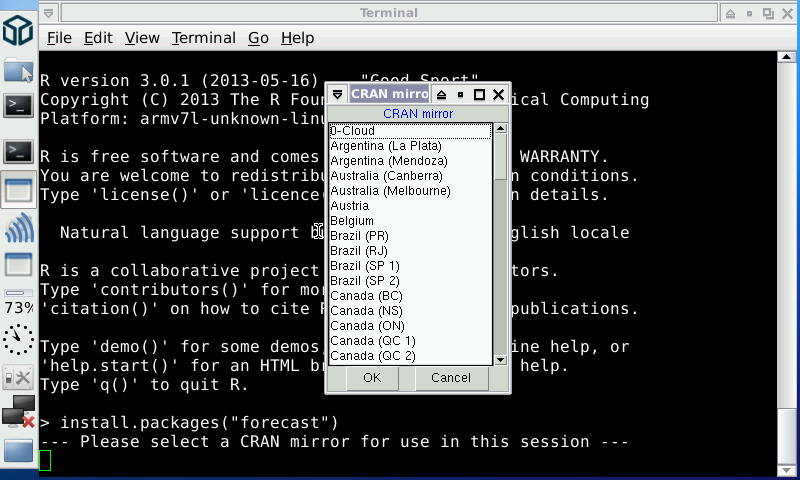Open the file manager folder icon in the side panel

click(18, 70)
